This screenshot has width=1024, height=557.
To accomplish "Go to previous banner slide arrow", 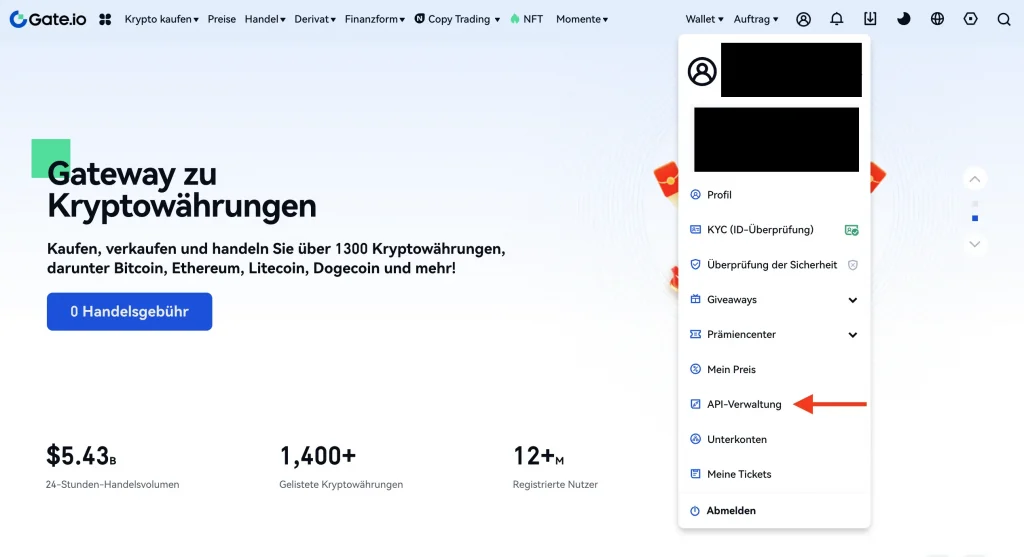I will pyautogui.click(x=975, y=180).
